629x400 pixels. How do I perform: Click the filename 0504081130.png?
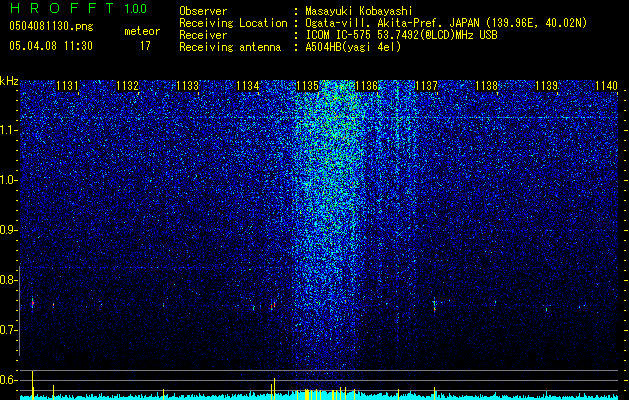point(51,27)
